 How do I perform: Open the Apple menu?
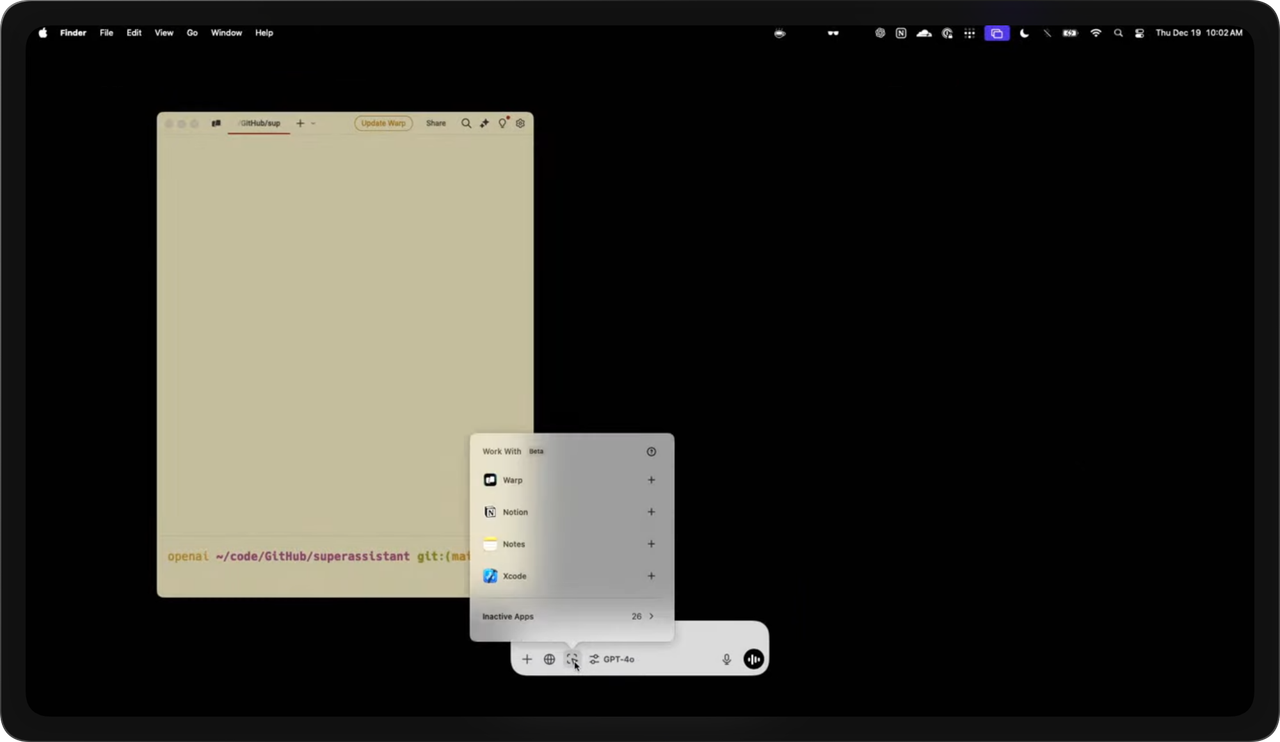pyautogui.click(x=43, y=33)
